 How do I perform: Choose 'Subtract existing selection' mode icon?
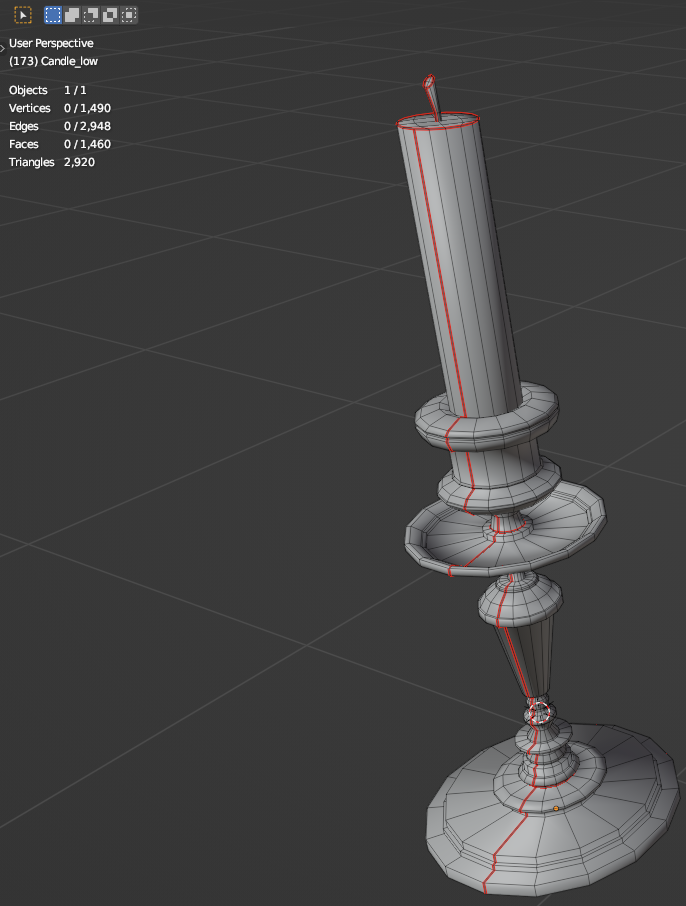[91, 15]
